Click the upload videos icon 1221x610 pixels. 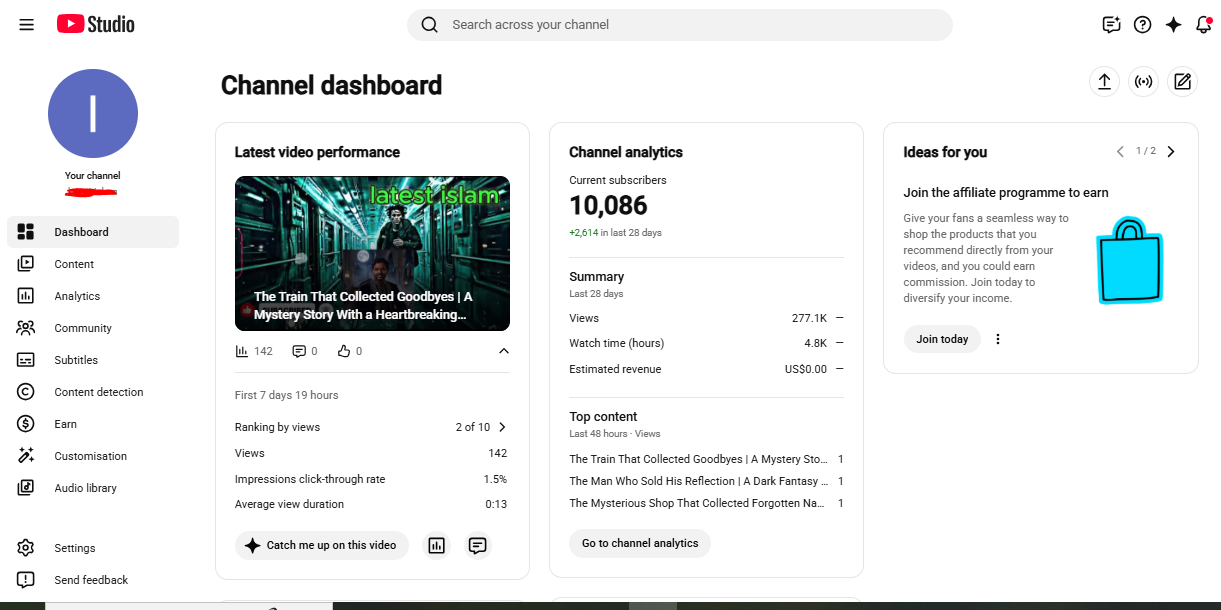point(1104,82)
